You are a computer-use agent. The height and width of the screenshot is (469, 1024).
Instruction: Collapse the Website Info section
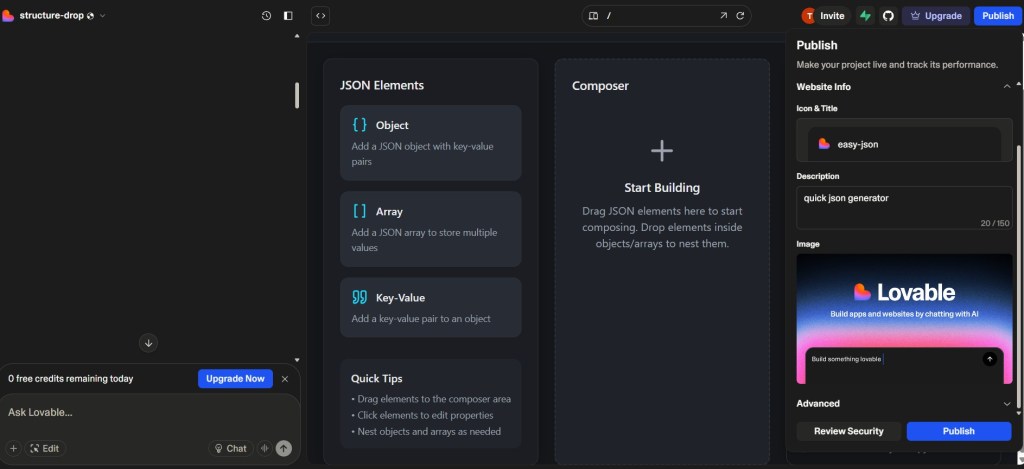[x=1006, y=86]
